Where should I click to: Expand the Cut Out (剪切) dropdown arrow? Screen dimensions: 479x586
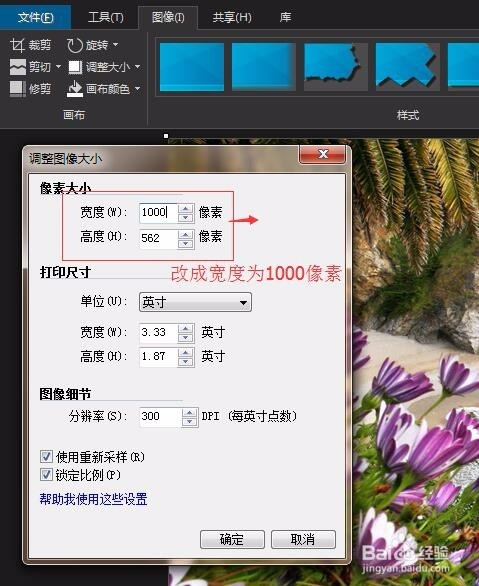tap(58, 67)
